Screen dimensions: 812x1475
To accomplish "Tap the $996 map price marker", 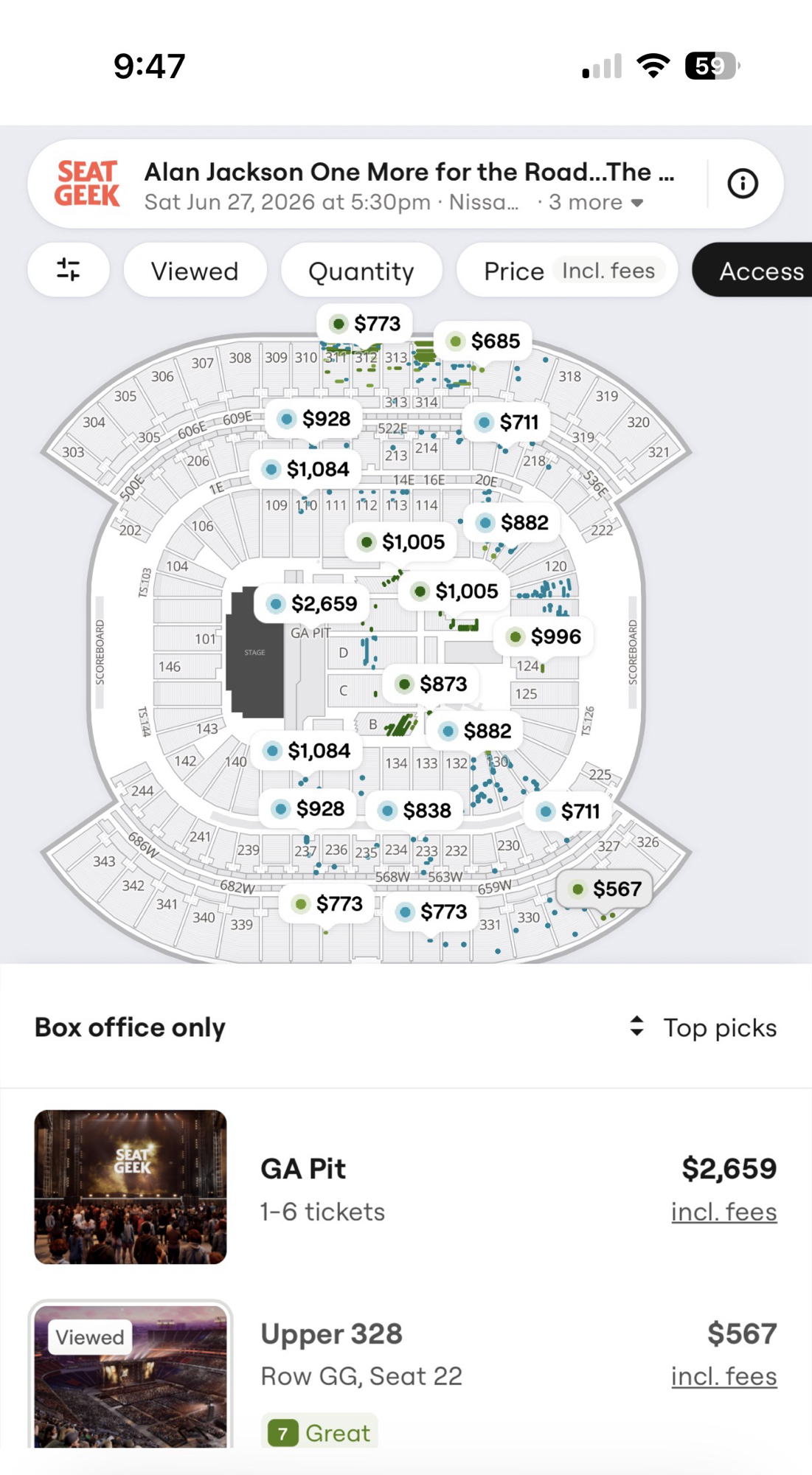I will pyautogui.click(x=546, y=636).
